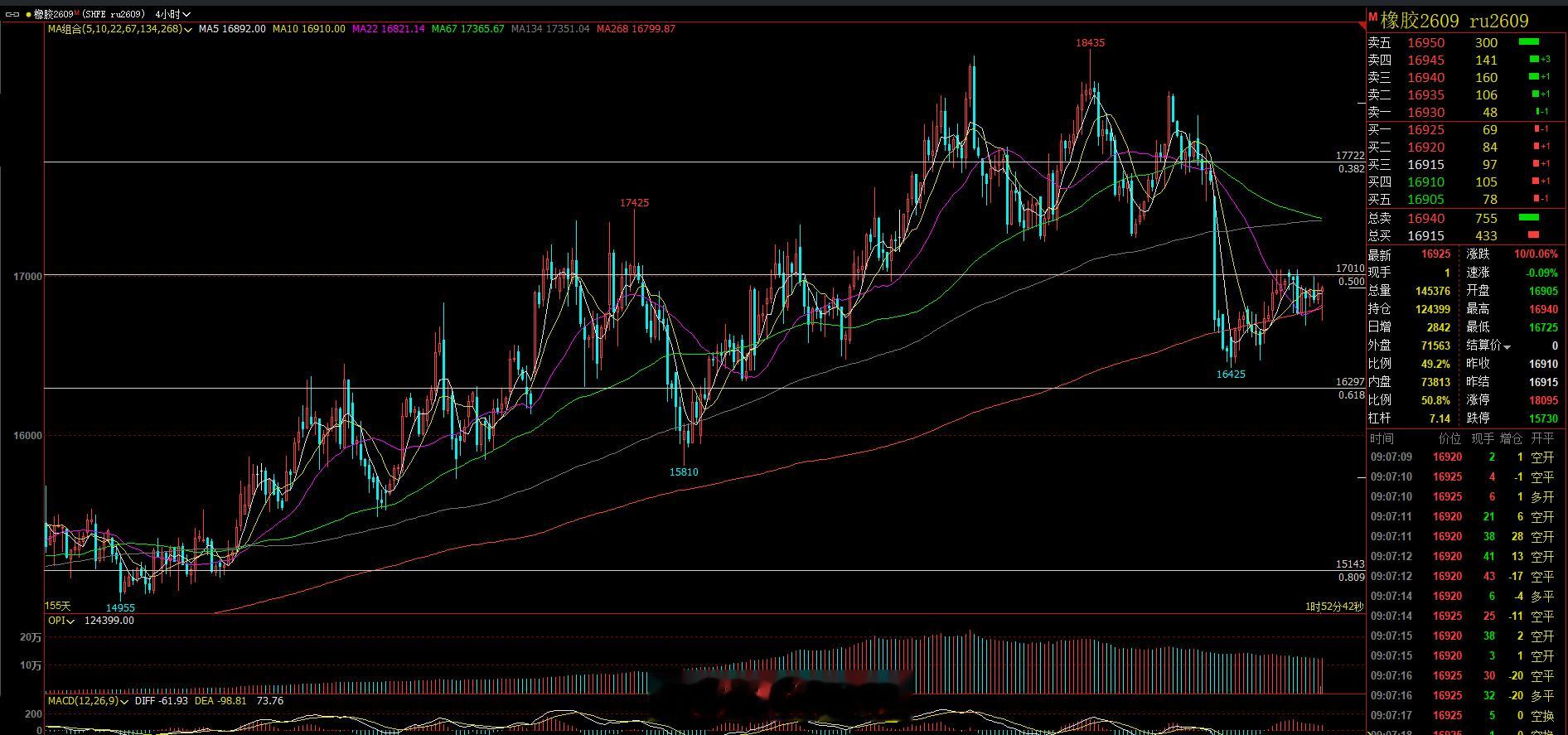
Task: Click the MA134 17351.04 legend label
Action: click(x=550, y=29)
